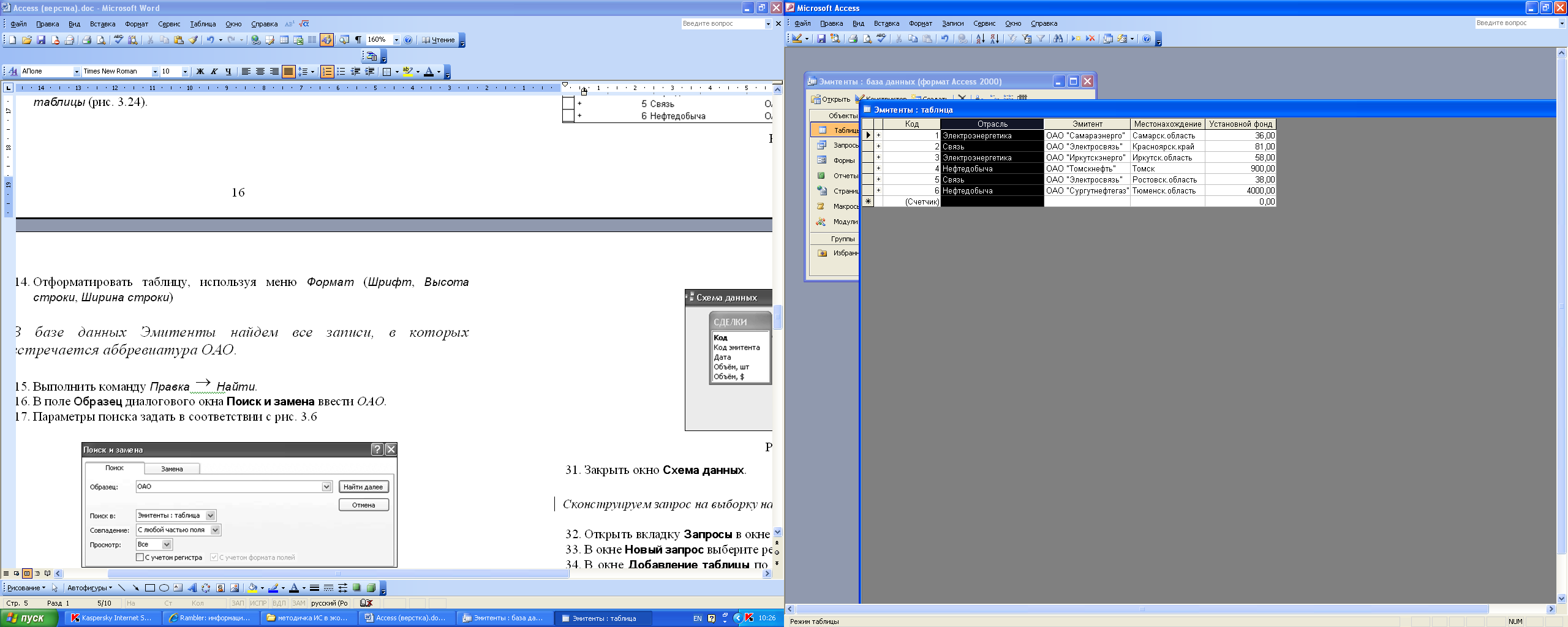This screenshot has width=1568, height=627.
Task: Open Word's Tables and Borders tool
Action: tap(270, 40)
